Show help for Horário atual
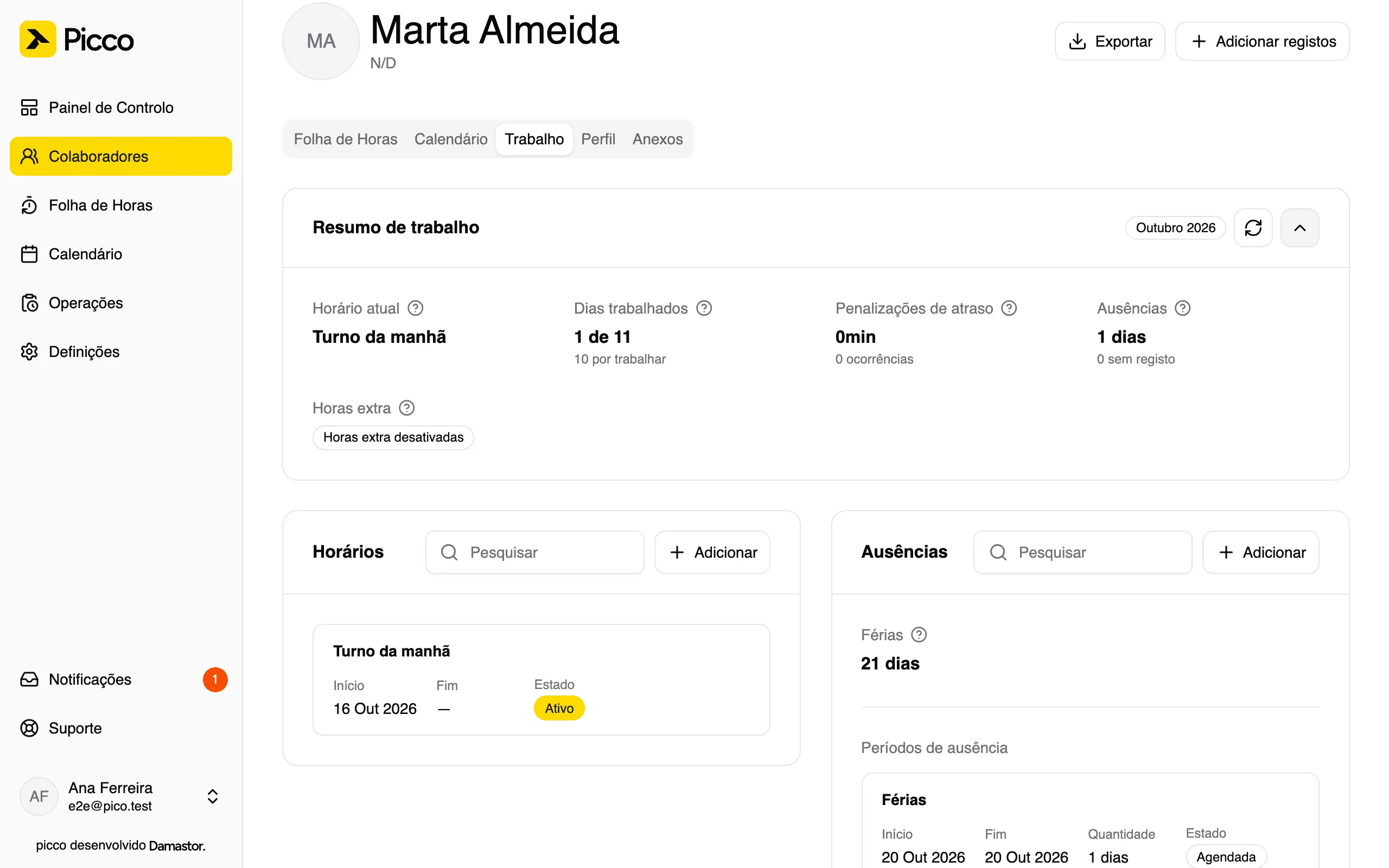Viewport: 1389px width, 868px height. [x=416, y=308]
